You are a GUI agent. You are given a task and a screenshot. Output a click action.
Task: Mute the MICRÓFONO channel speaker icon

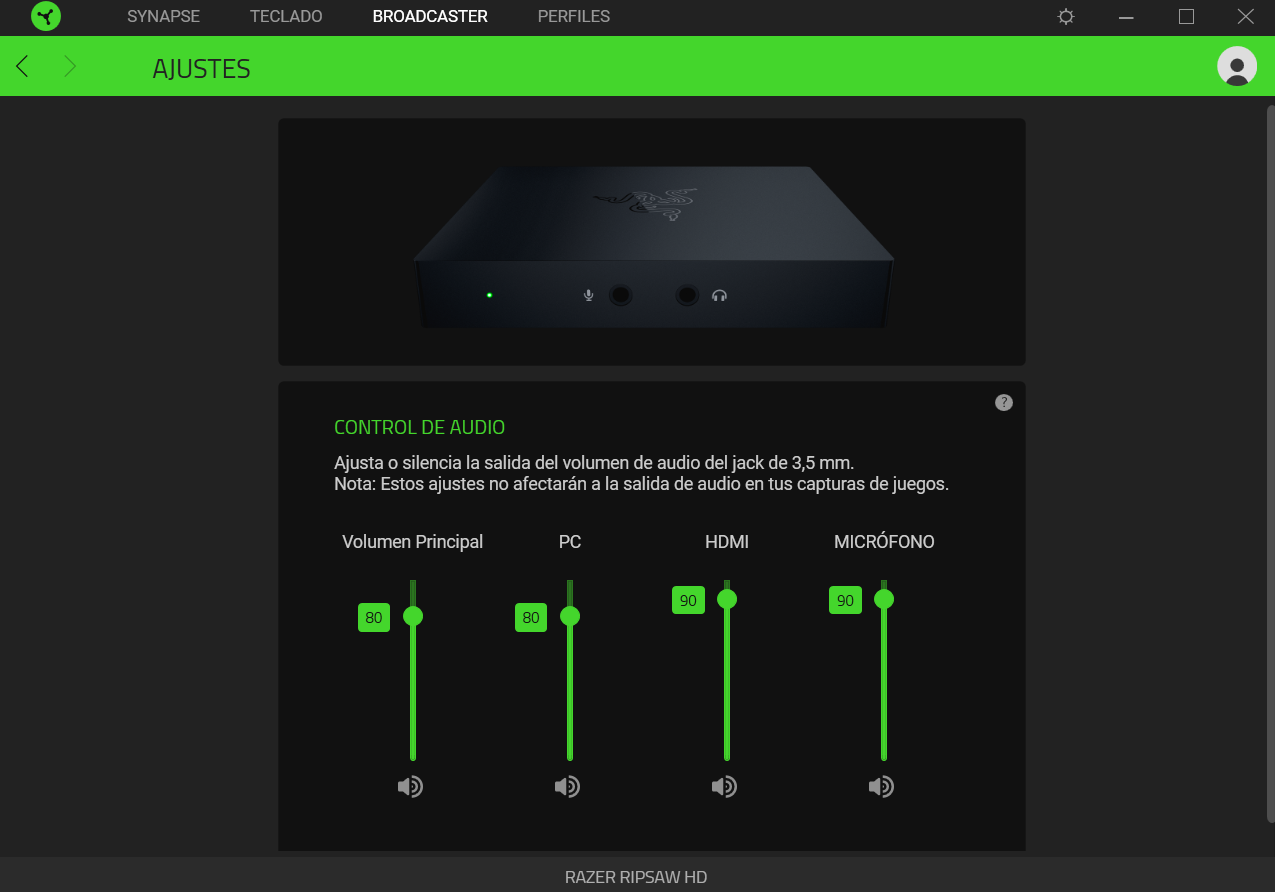click(x=881, y=787)
